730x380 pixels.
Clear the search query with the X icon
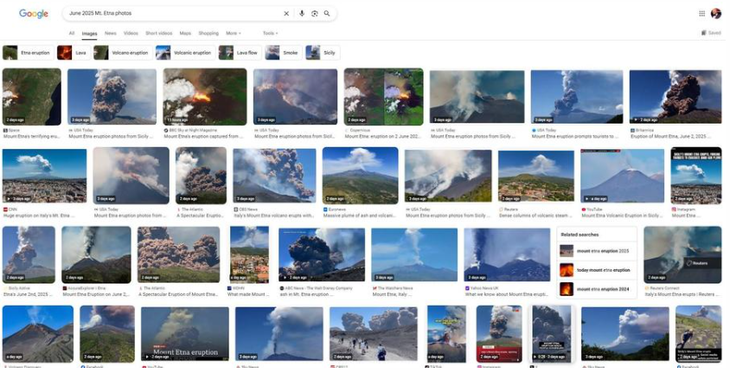(286, 14)
